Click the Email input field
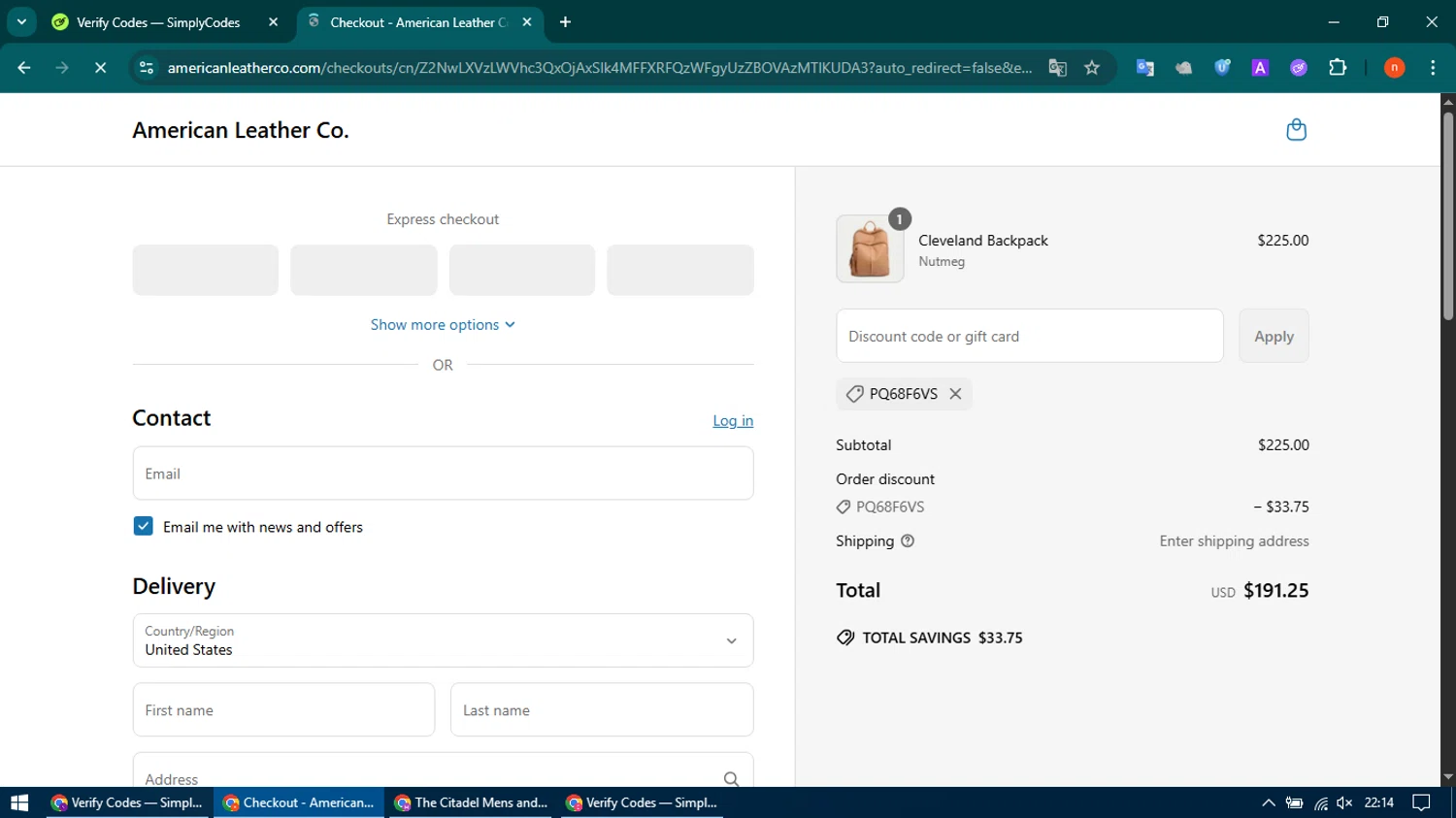 tap(443, 474)
